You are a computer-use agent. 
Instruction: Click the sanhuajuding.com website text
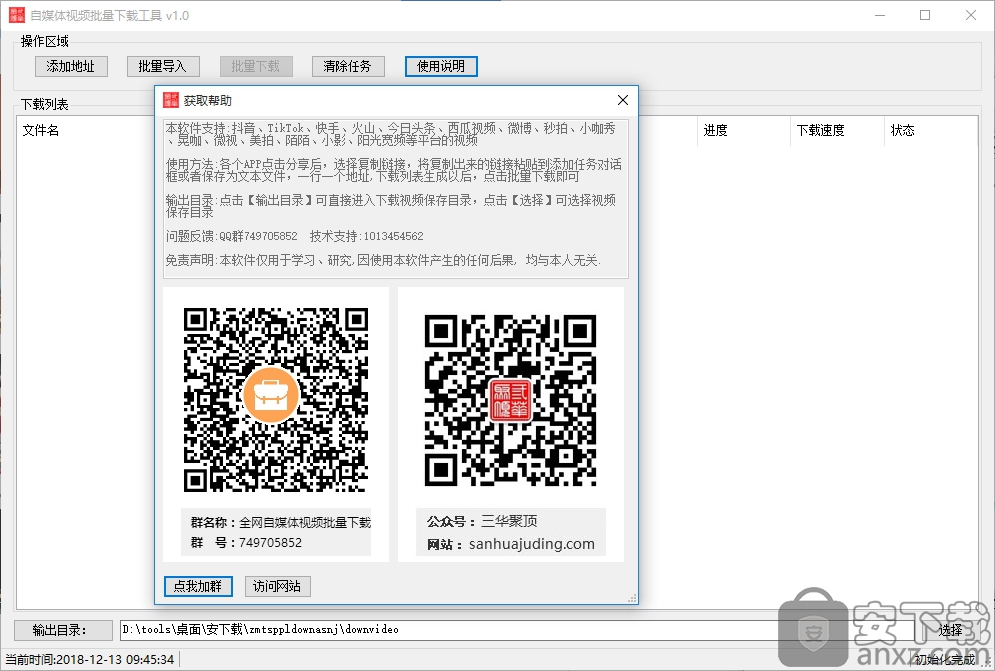click(532, 544)
